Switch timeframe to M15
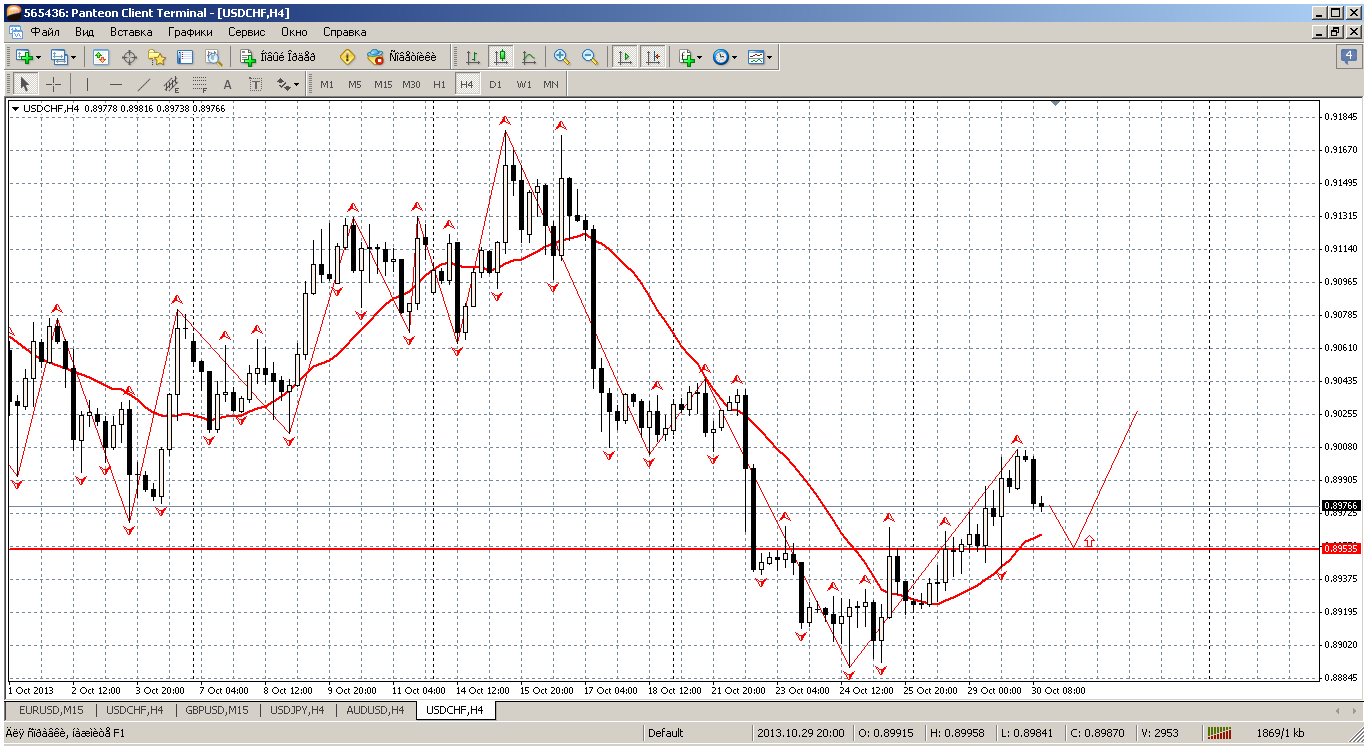 coord(383,84)
